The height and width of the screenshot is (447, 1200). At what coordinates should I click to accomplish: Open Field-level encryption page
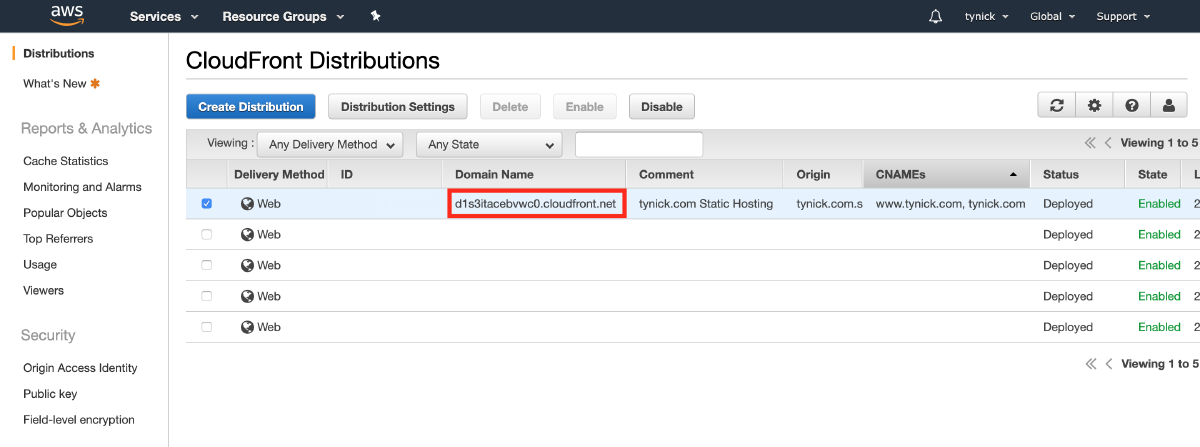[79, 420]
